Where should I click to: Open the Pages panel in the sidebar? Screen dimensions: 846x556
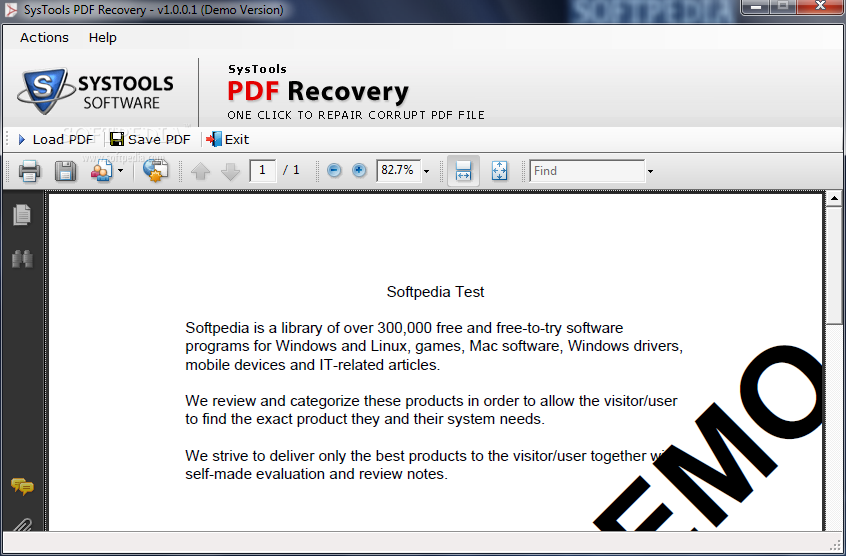(22, 215)
